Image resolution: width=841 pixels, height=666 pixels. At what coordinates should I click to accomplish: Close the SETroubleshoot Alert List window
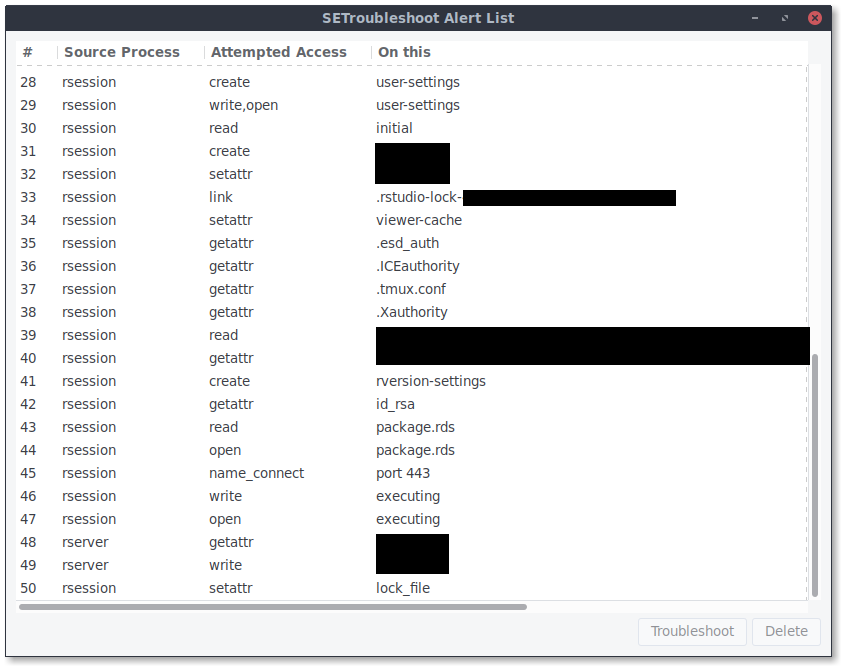coord(815,18)
